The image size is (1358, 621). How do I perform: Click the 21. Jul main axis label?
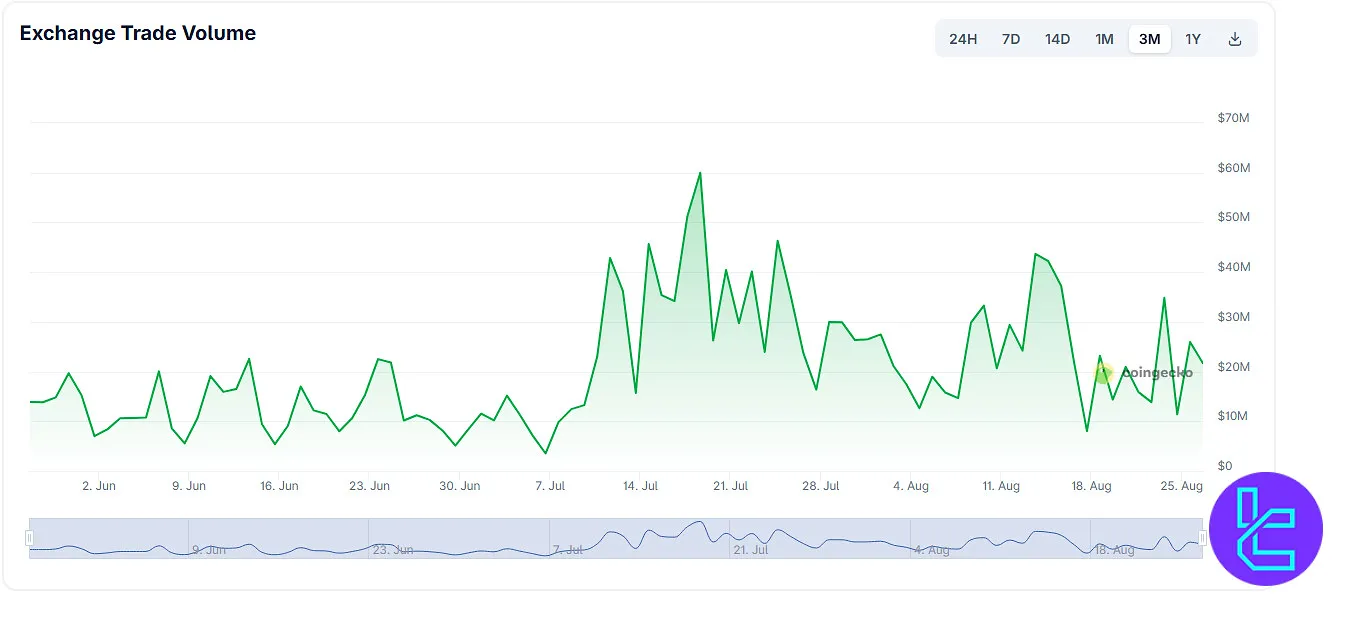(730, 486)
